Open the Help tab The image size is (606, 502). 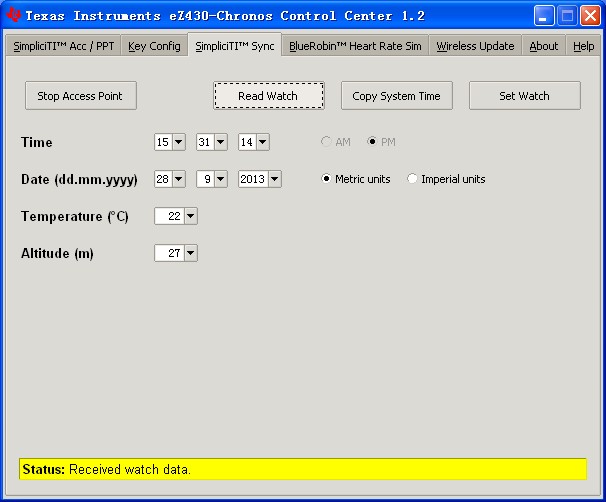tap(583, 46)
